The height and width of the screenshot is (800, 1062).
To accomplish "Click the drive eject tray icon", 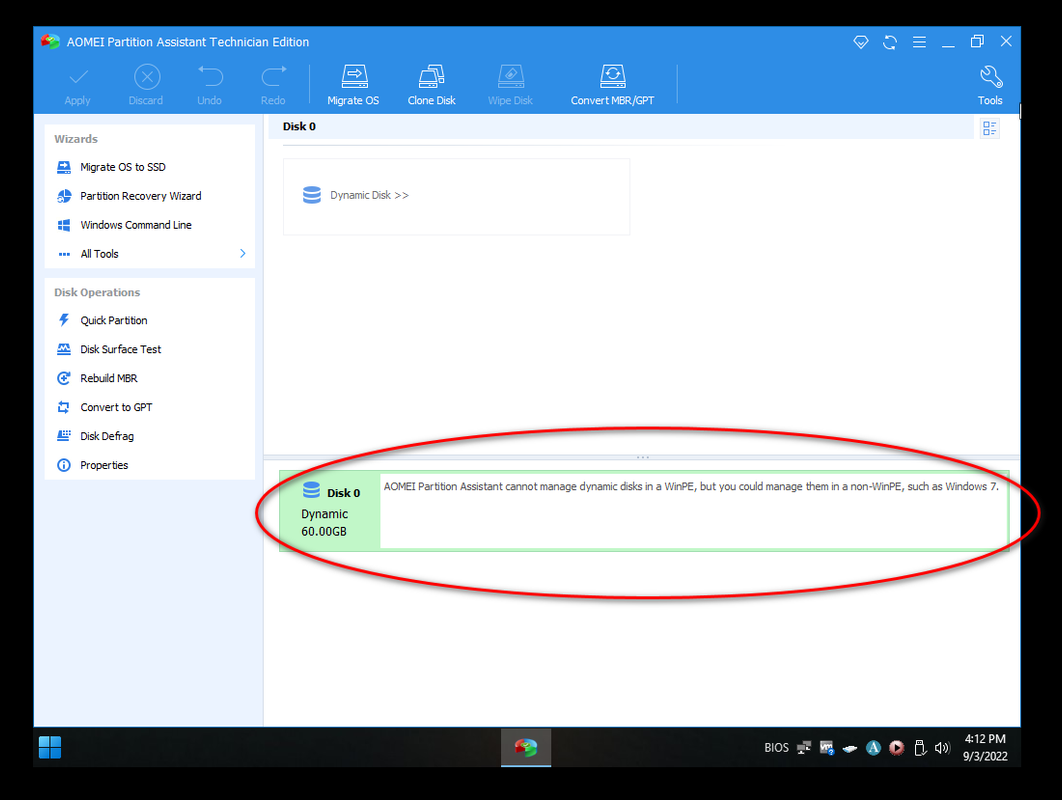I will coord(849,749).
